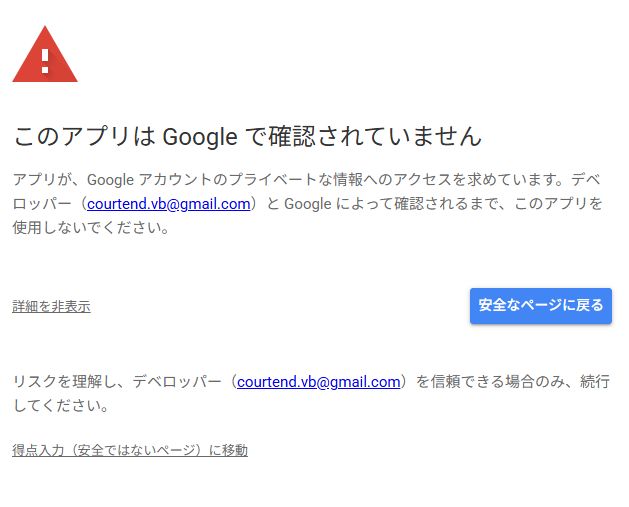
Task: Click the trailing line してください。
Action: pos(60,406)
